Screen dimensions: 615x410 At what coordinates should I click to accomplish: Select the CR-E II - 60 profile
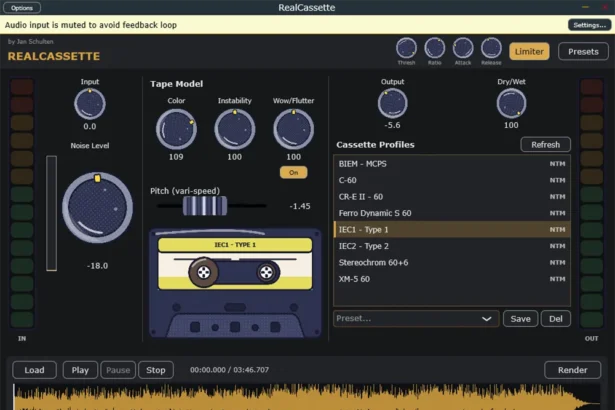(x=452, y=197)
